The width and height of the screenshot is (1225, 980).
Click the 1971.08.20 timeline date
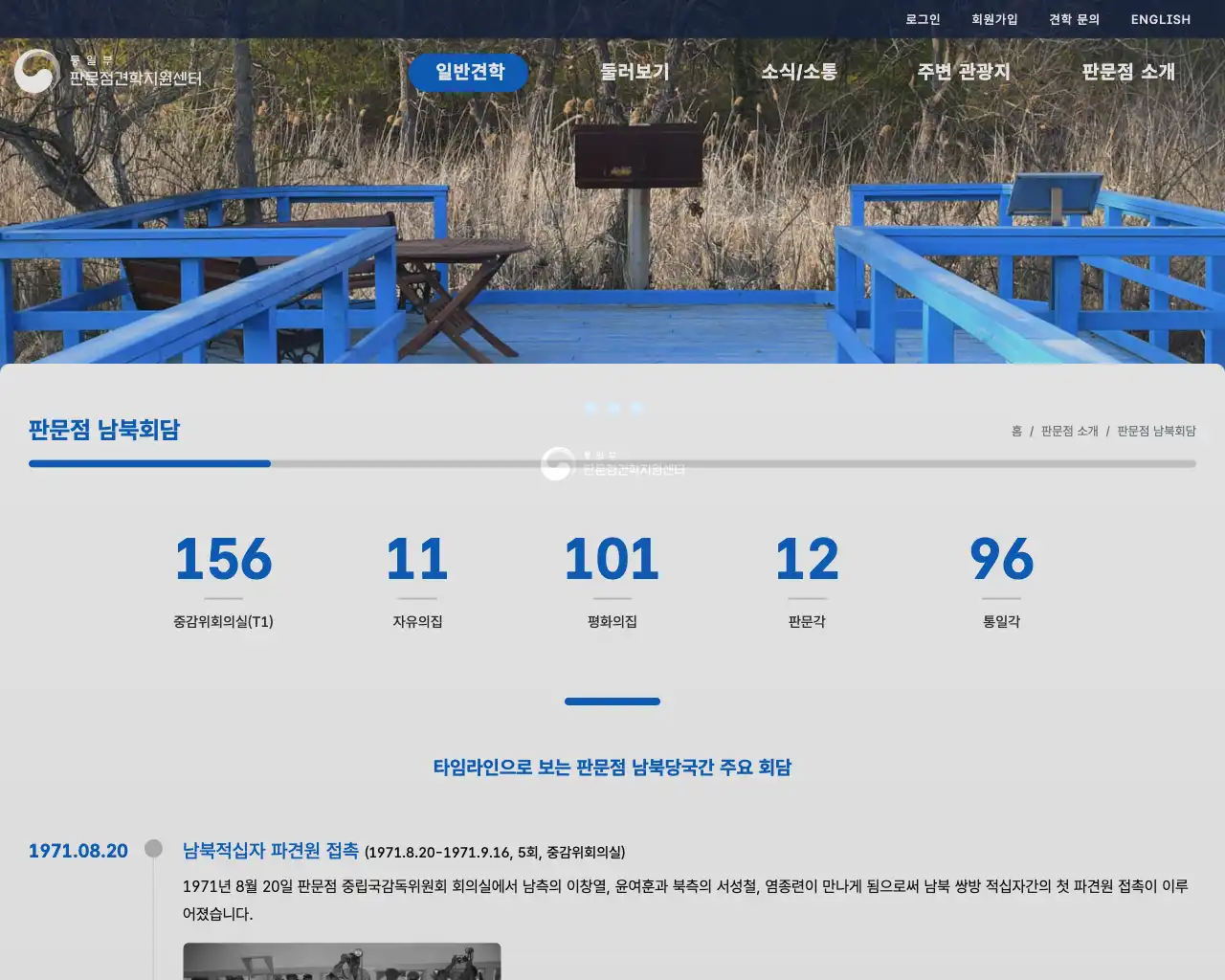point(78,851)
